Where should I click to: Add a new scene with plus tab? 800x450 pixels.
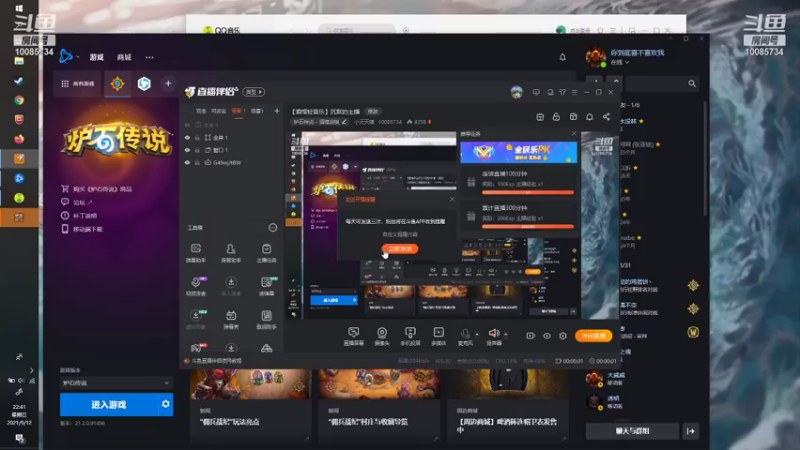click(x=277, y=111)
